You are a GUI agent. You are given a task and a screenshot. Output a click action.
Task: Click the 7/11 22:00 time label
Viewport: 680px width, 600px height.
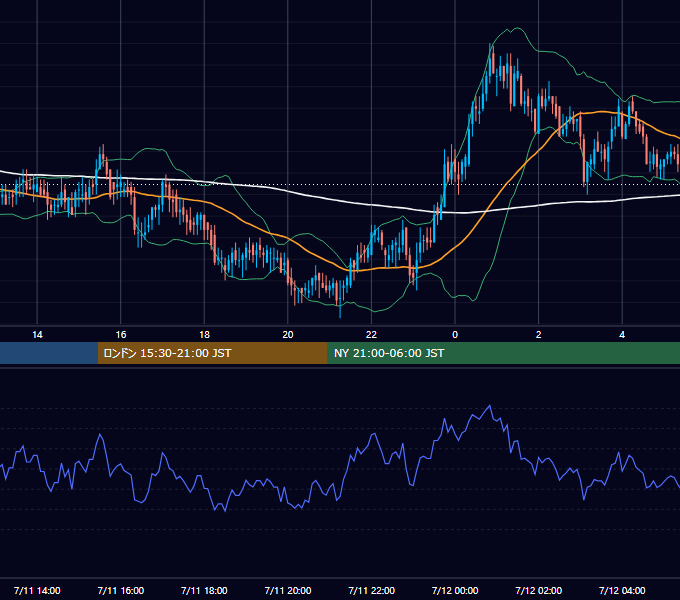[372, 590]
